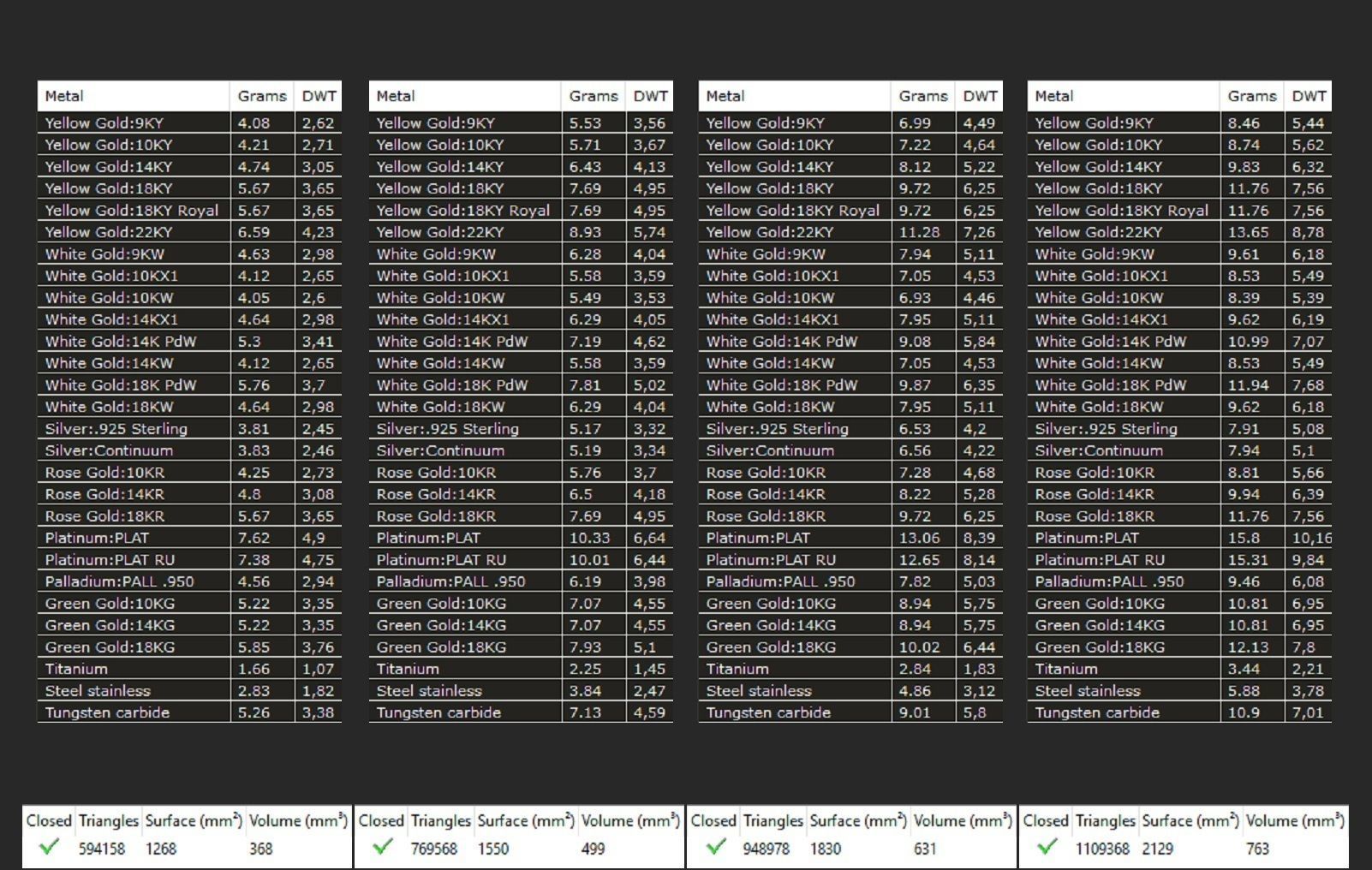1372x870 pixels.
Task: Select Yellow Gold:14KY row weighing 8.12 grams
Action: click(x=850, y=166)
